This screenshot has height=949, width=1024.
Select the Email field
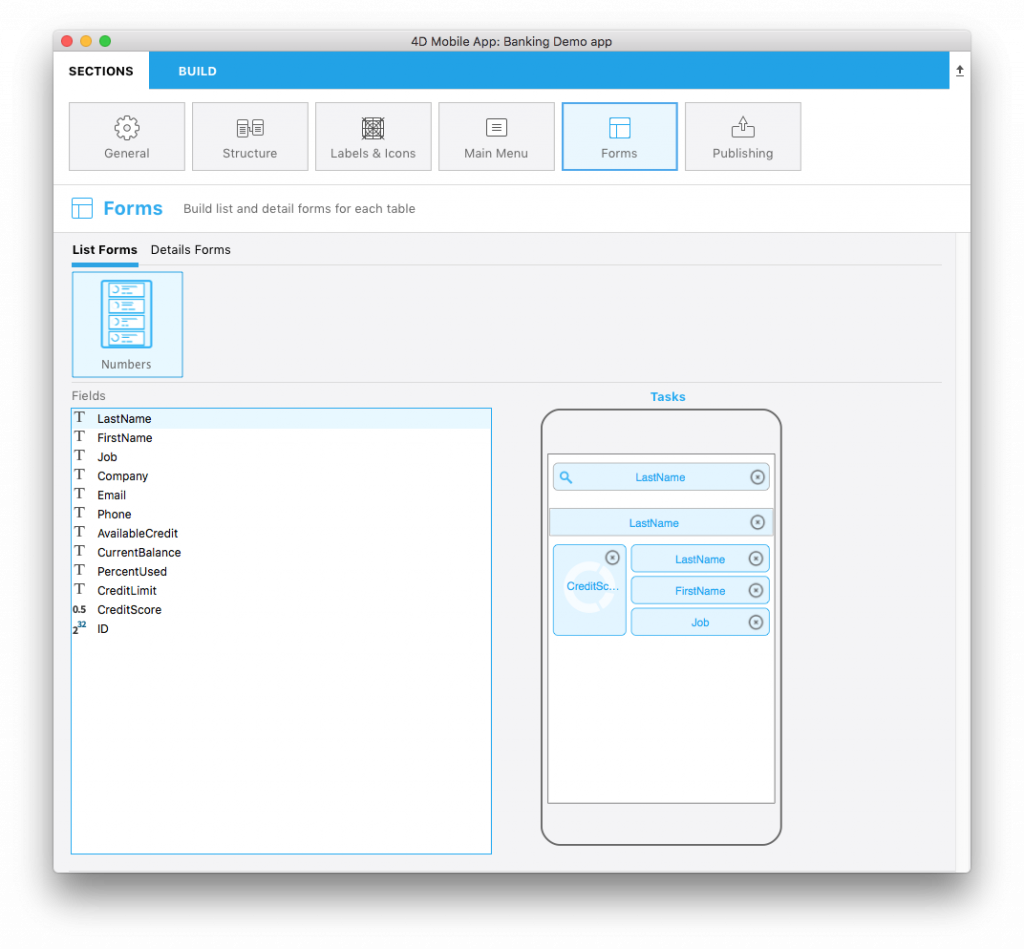tap(281, 495)
